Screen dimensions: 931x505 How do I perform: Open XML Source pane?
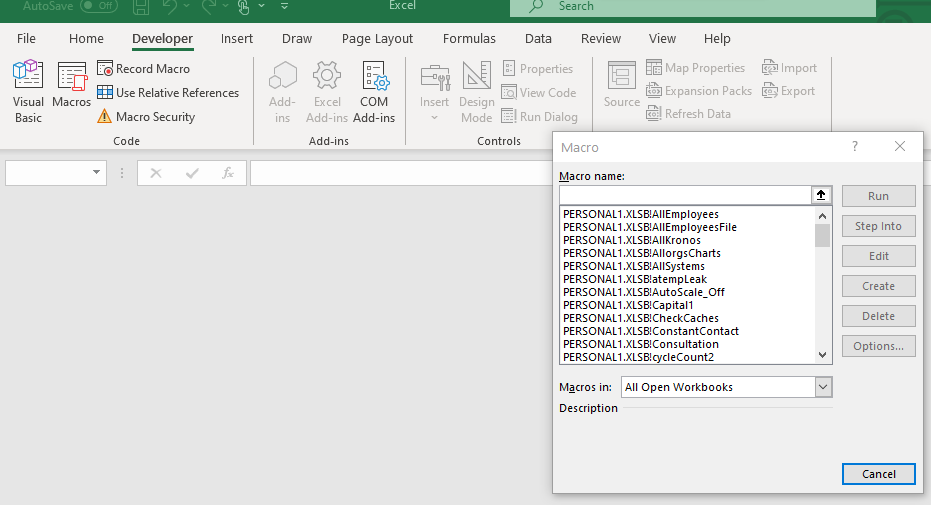click(x=622, y=85)
